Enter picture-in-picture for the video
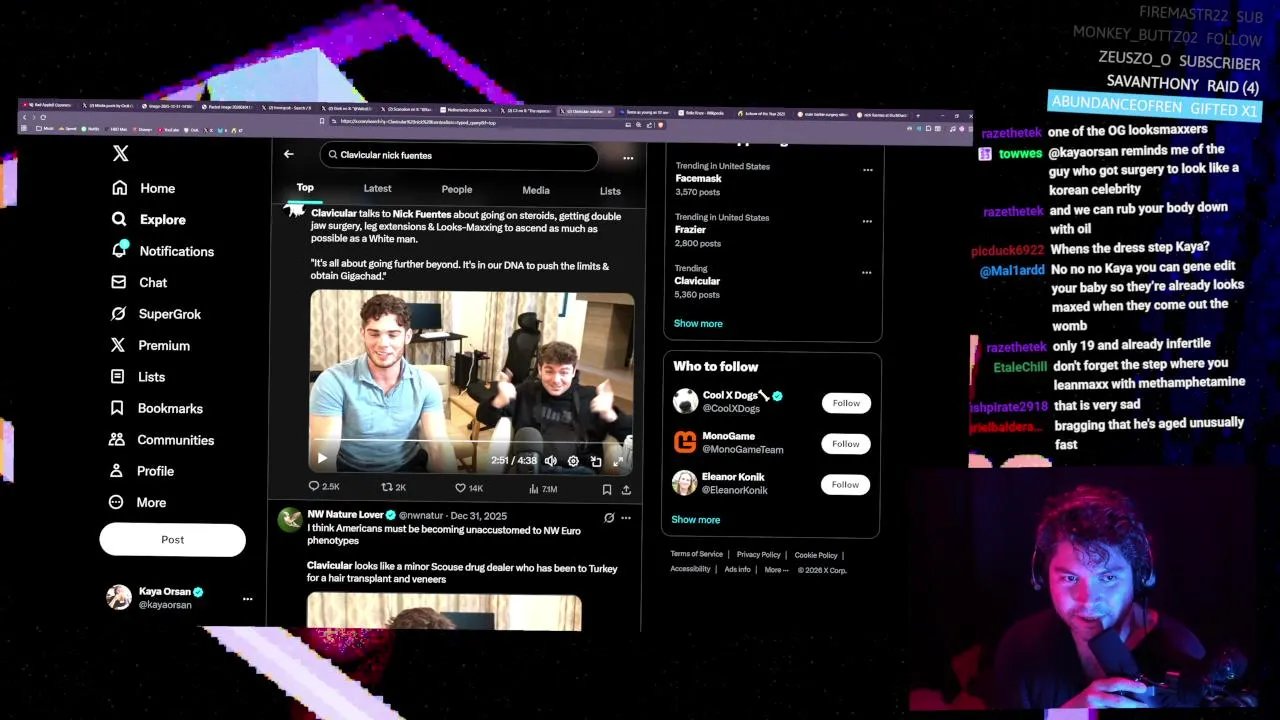The image size is (1280, 720). click(596, 461)
